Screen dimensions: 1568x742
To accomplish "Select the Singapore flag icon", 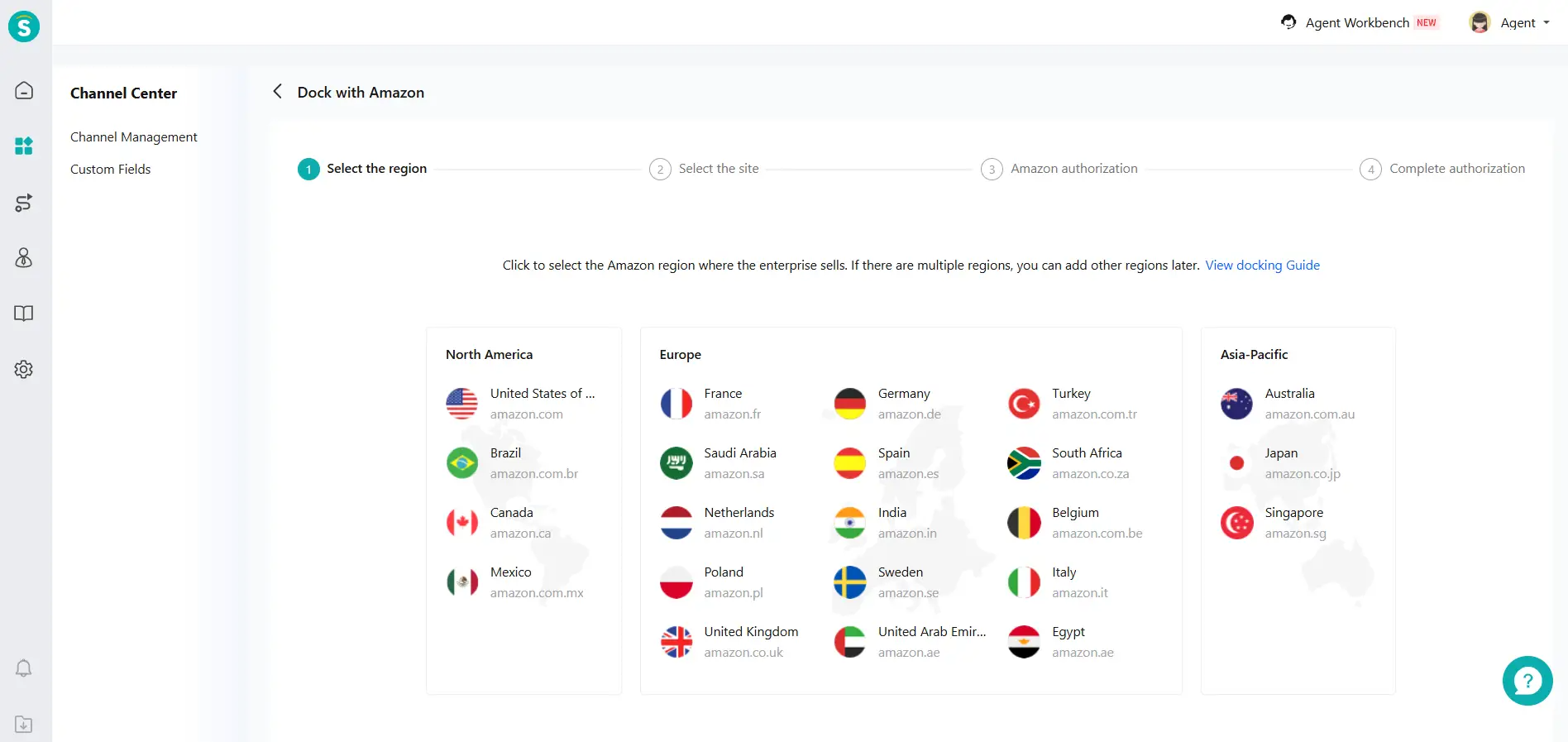I will (1237, 523).
